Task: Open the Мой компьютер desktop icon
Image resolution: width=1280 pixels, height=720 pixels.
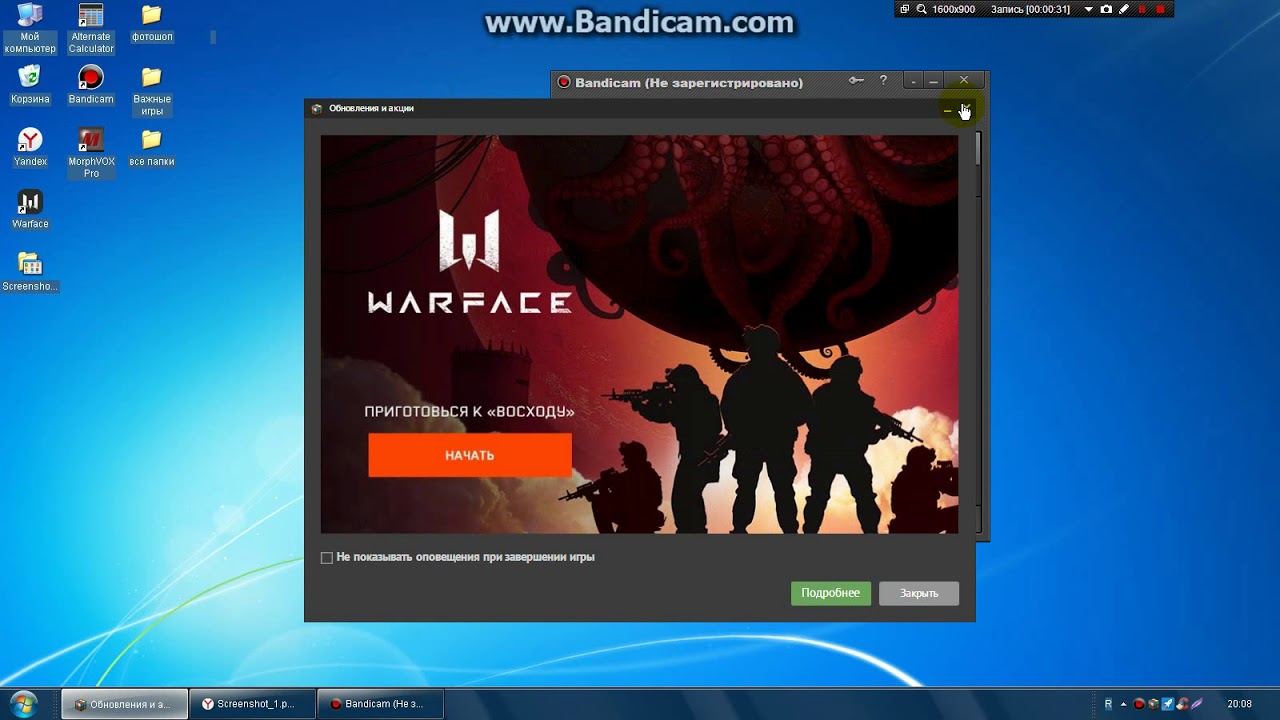Action: point(30,29)
